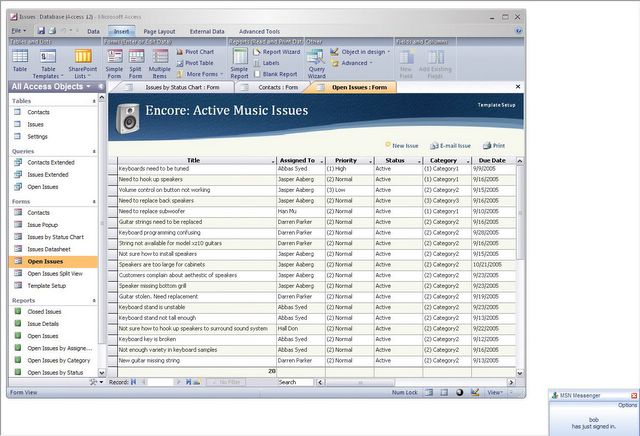Open View dropdown in status bar
This screenshot has height=436, width=640.
495,392
